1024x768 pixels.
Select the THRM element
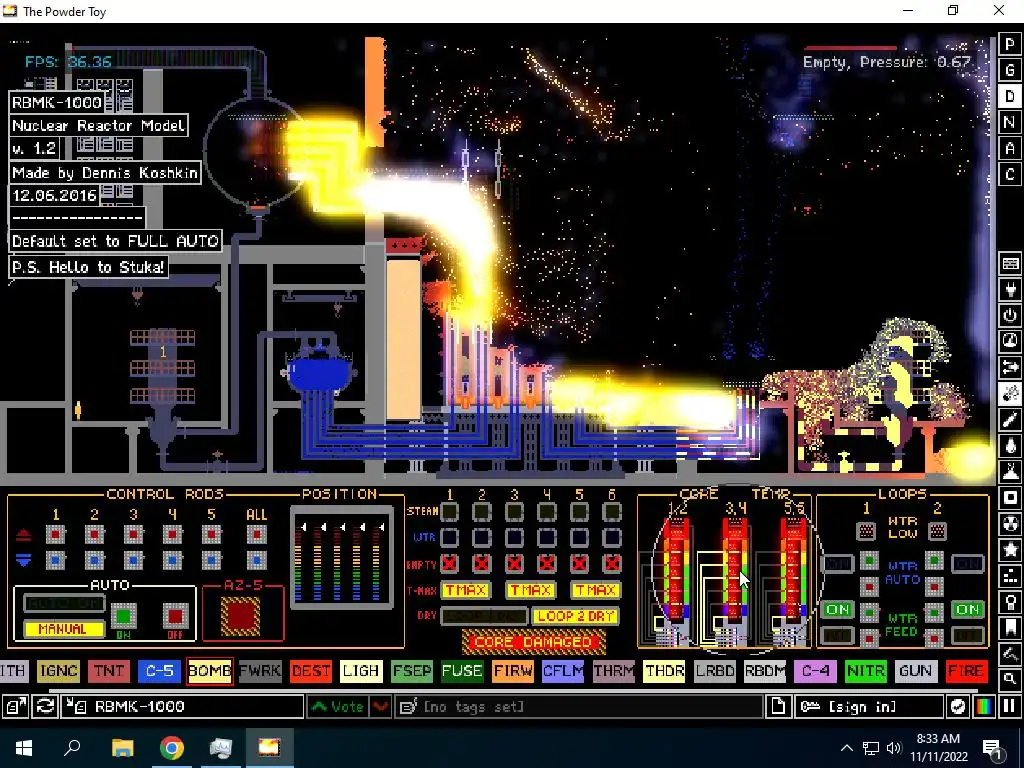click(613, 671)
